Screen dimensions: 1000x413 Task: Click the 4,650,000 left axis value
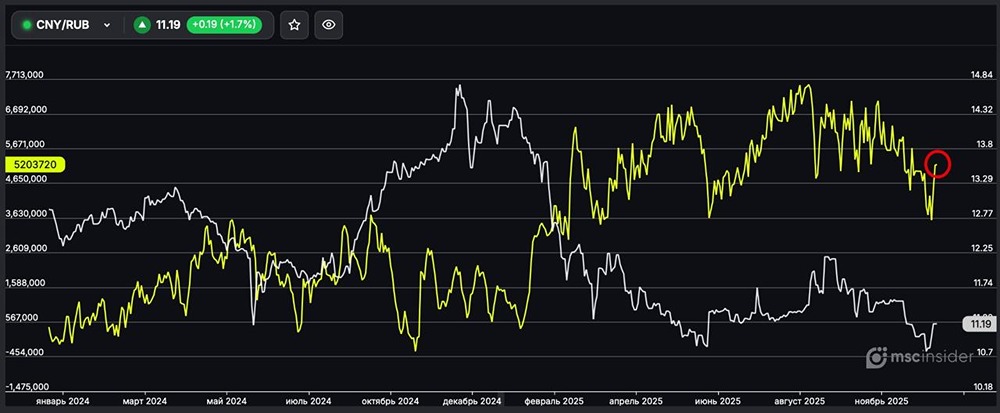pyautogui.click(x=26, y=179)
